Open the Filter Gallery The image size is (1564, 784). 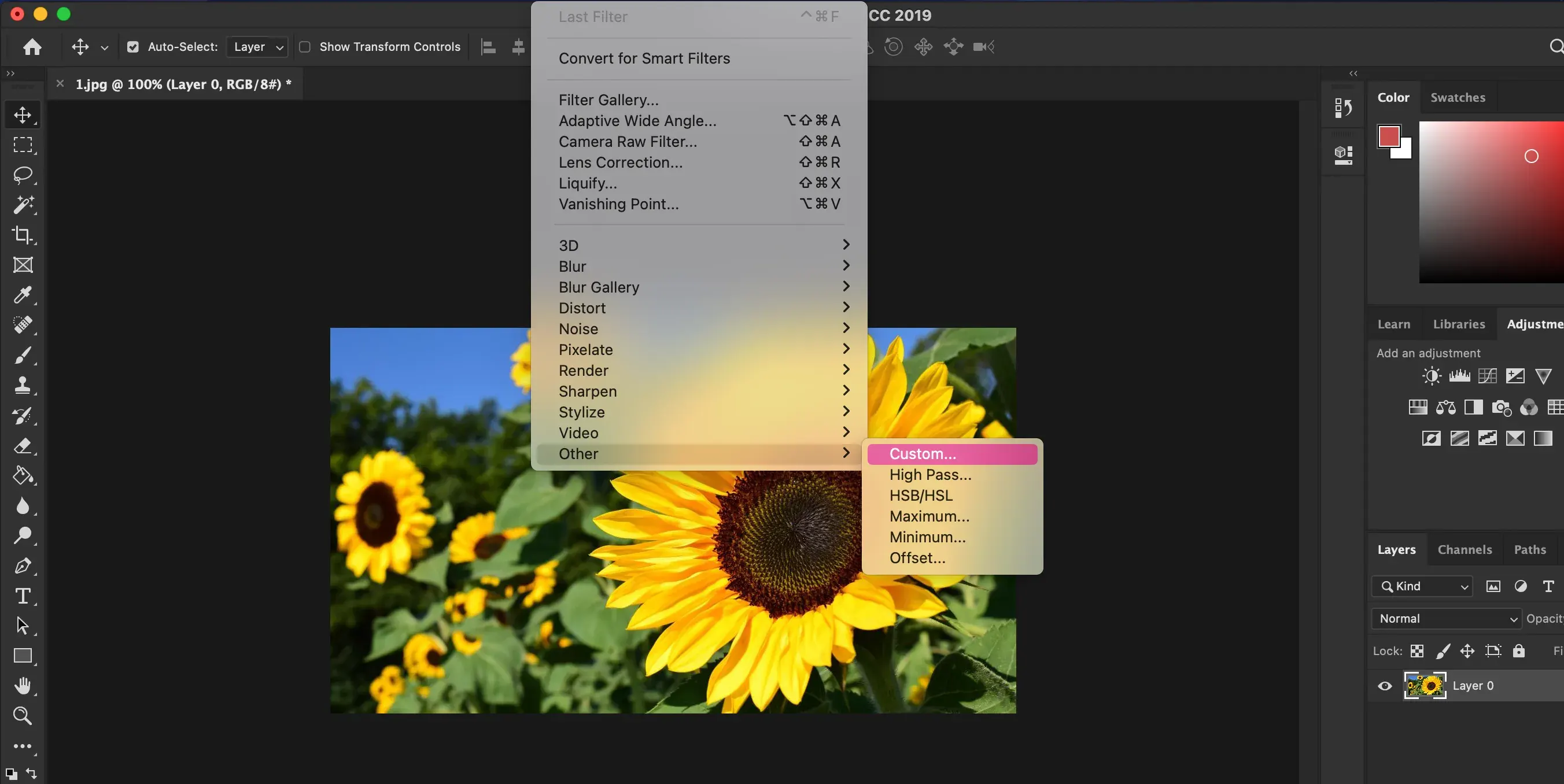[608, 99]
